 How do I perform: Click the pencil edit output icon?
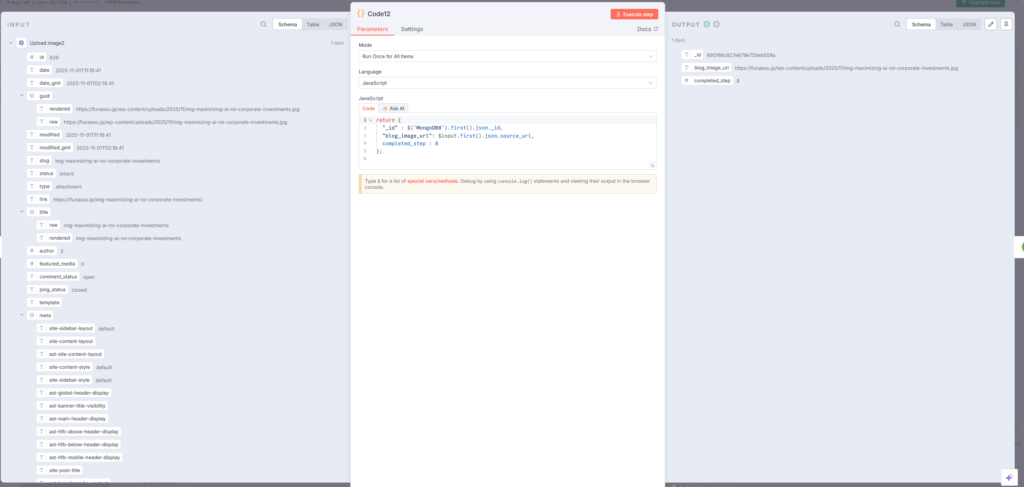pyautogui.click(x=991, y=24)
